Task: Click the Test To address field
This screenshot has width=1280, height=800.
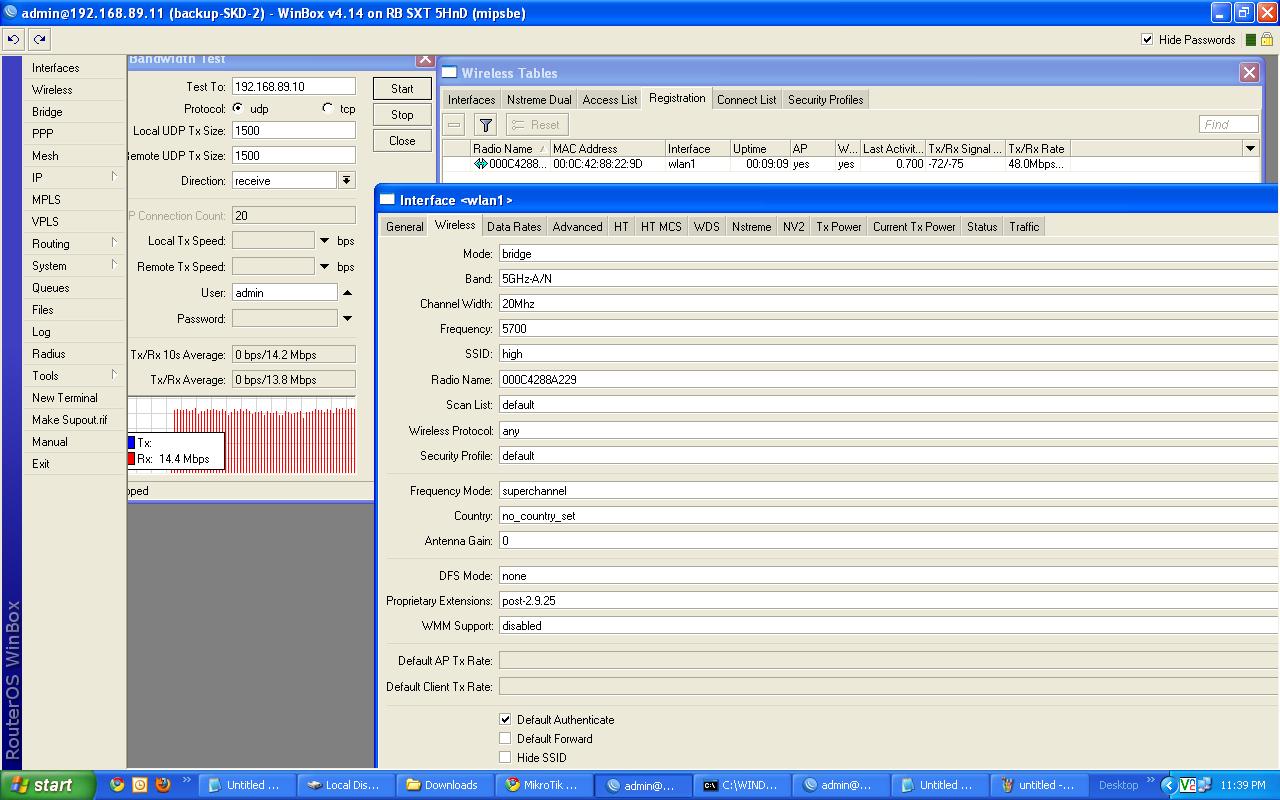Action: click(293, 87)
